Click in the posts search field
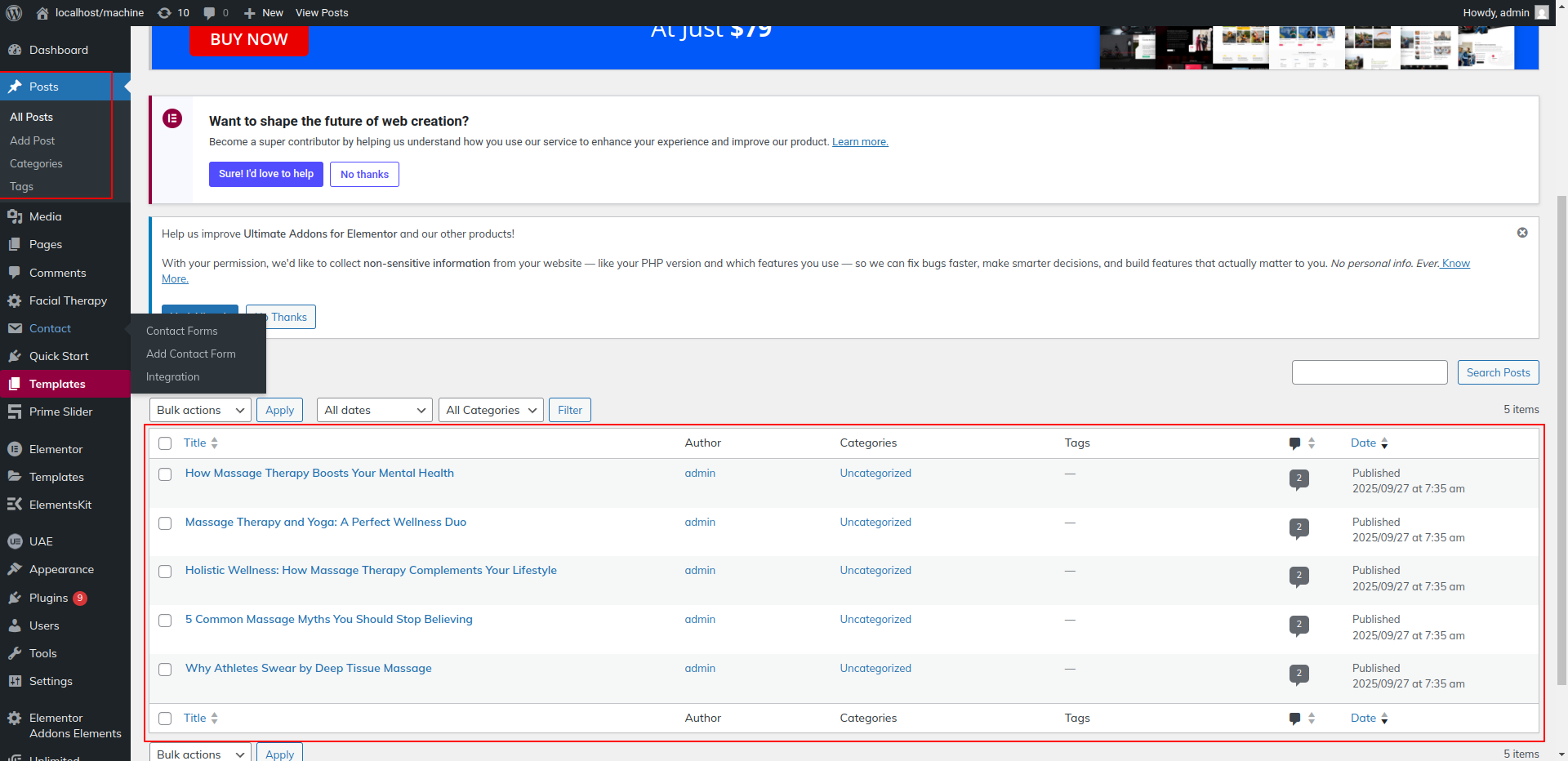Image resolution: width=1568 pixels, height=761 pixels. [1369, 372]
